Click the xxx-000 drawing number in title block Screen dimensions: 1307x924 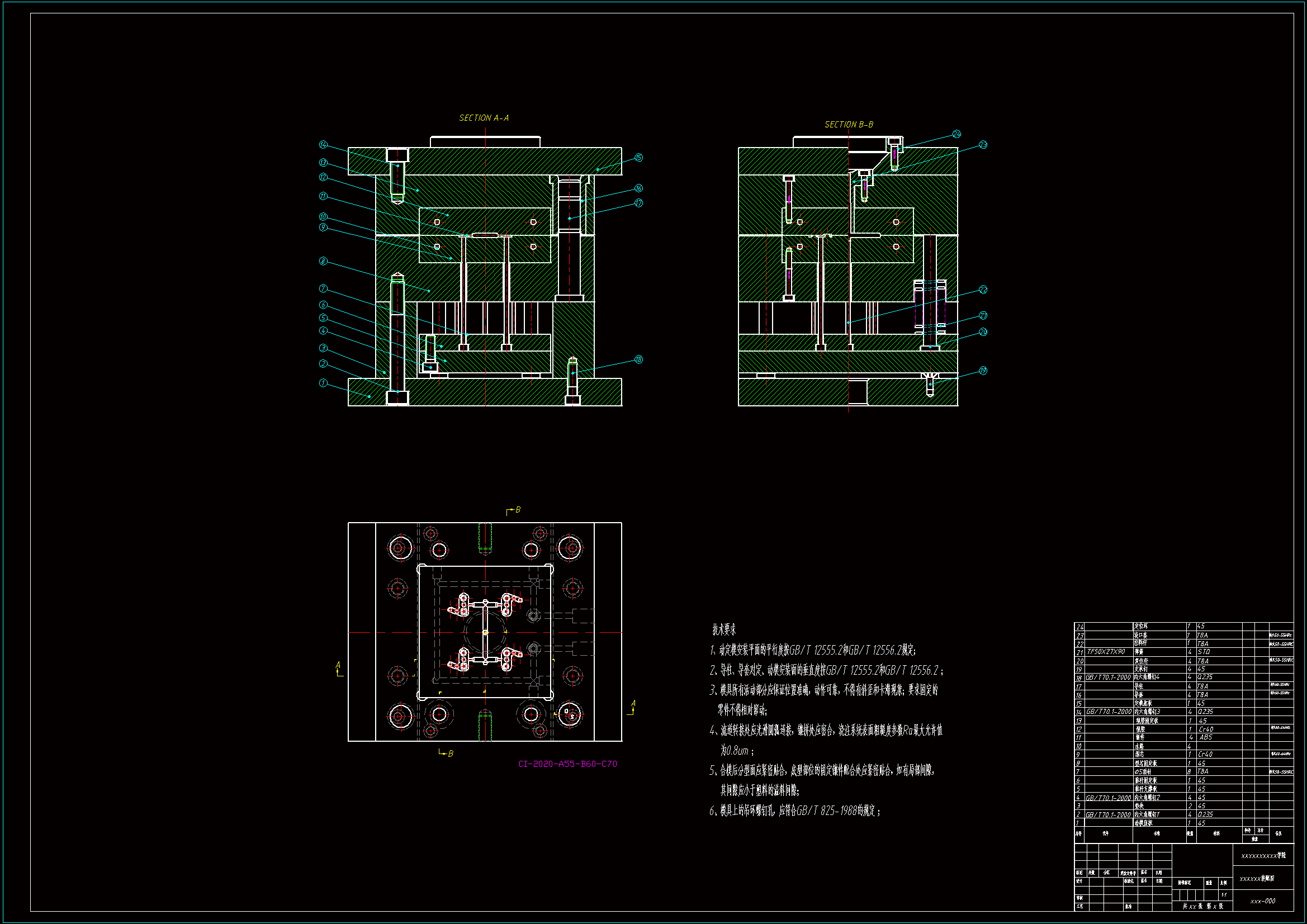1263,901
